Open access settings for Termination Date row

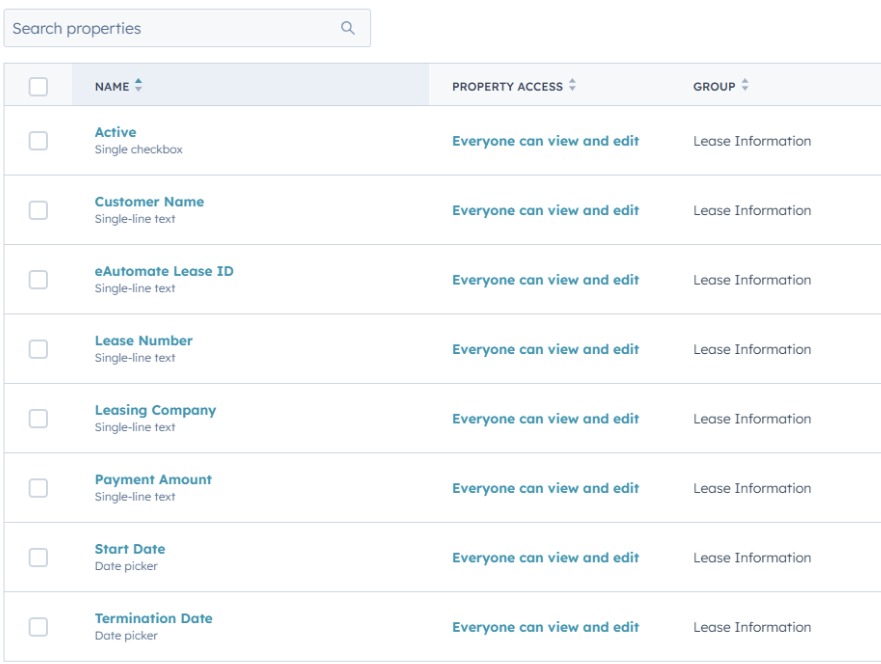[x=546, y=627]
